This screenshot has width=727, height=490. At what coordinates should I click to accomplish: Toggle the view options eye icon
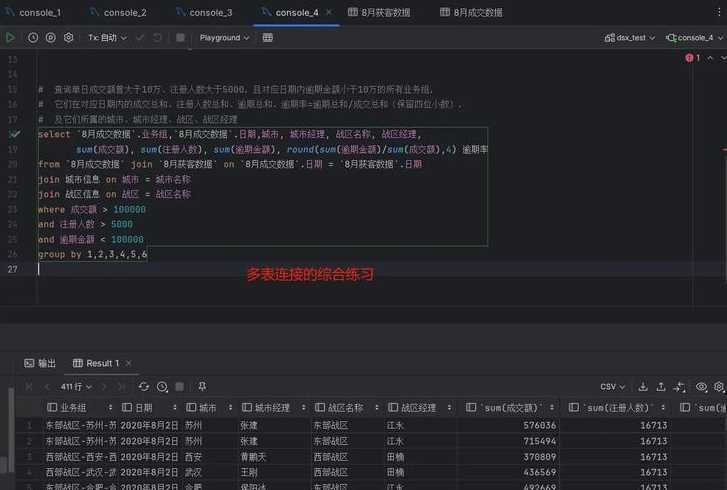tap(701, 386)
